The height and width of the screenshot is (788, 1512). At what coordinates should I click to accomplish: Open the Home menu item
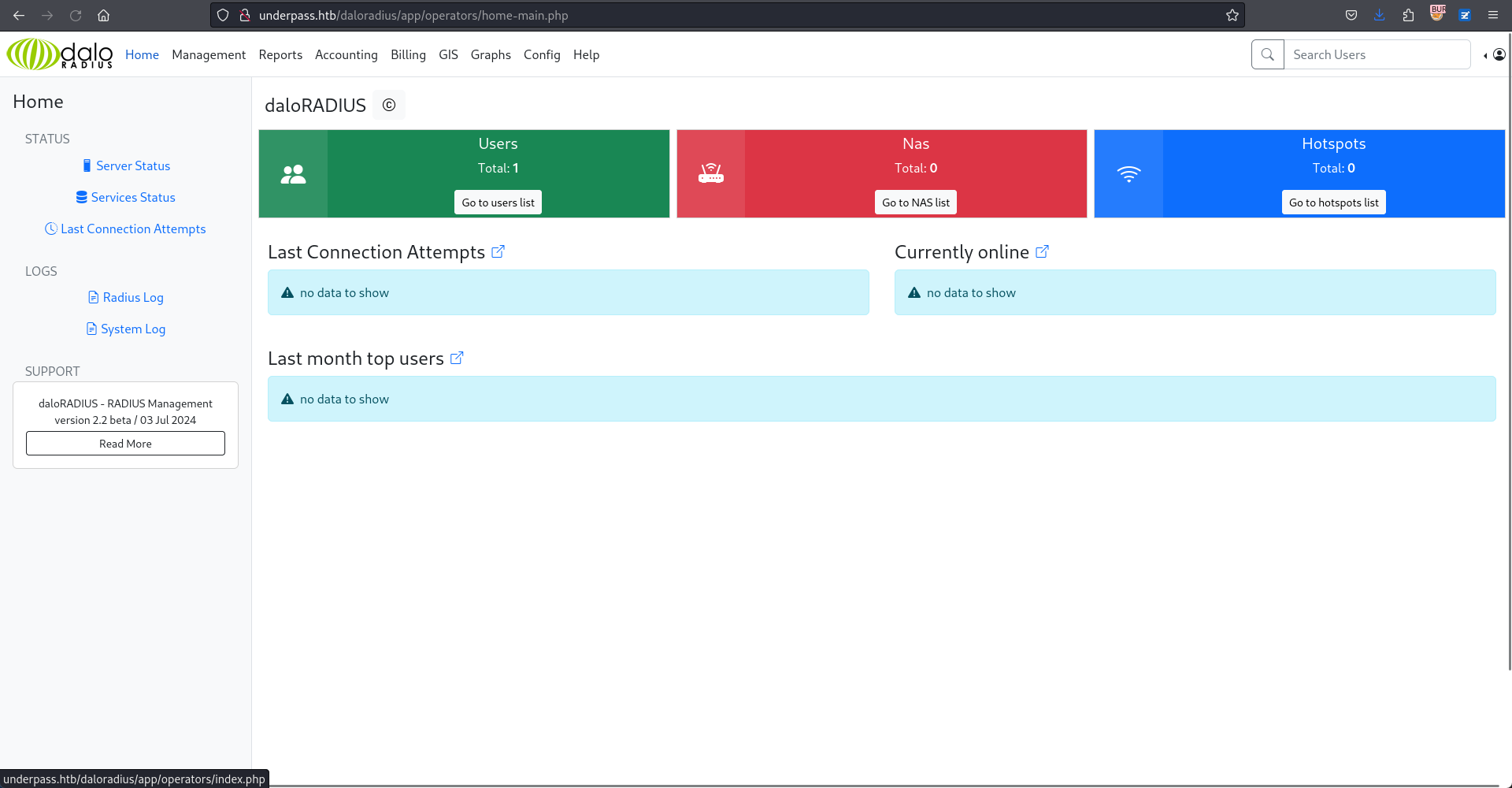pos(142,54)
